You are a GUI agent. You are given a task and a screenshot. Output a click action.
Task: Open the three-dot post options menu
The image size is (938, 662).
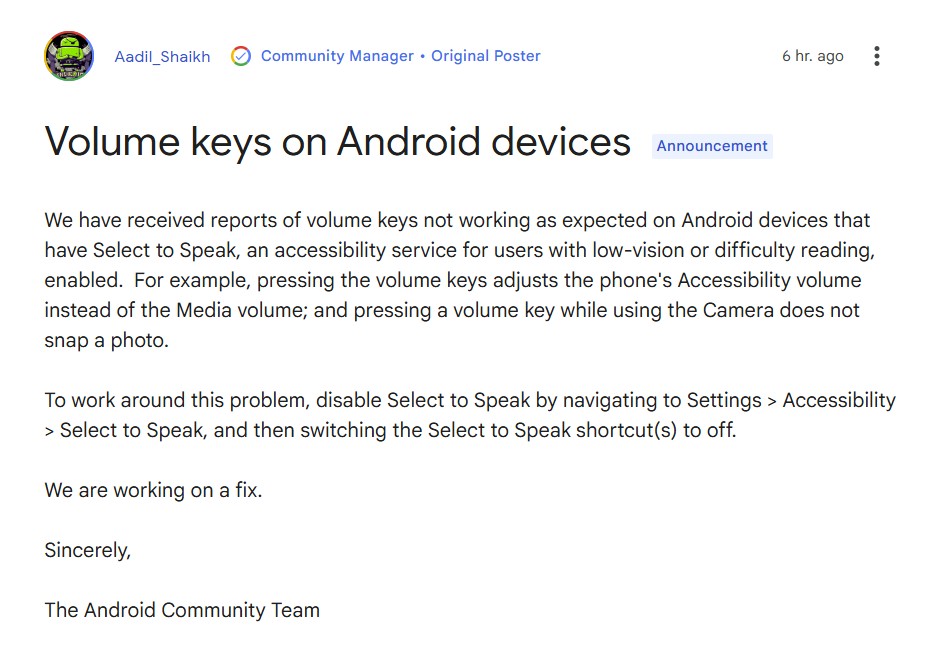pos(876,56)
